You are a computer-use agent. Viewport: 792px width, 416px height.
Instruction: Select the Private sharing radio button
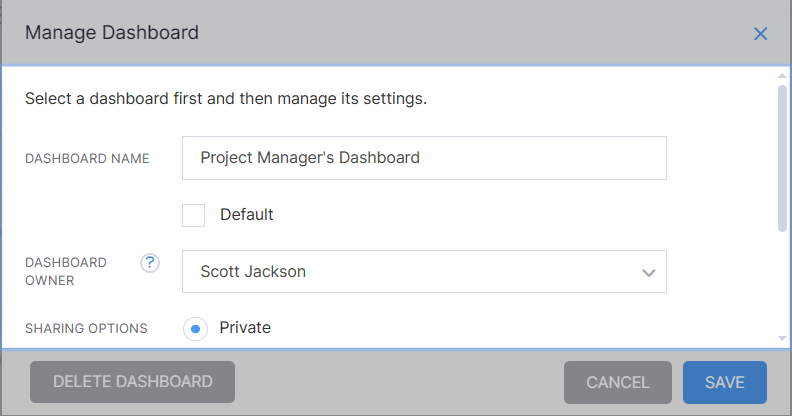point(195,329)
